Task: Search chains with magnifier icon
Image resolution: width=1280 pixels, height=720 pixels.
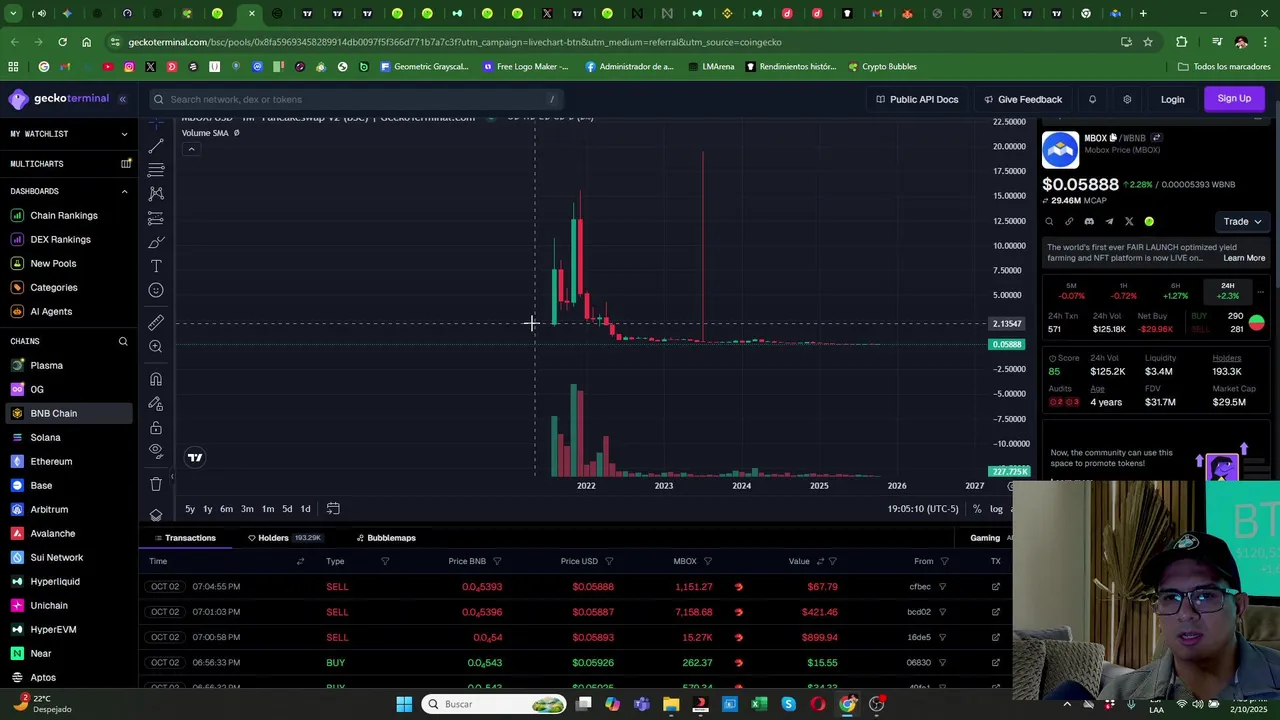Action: (123, 342)
